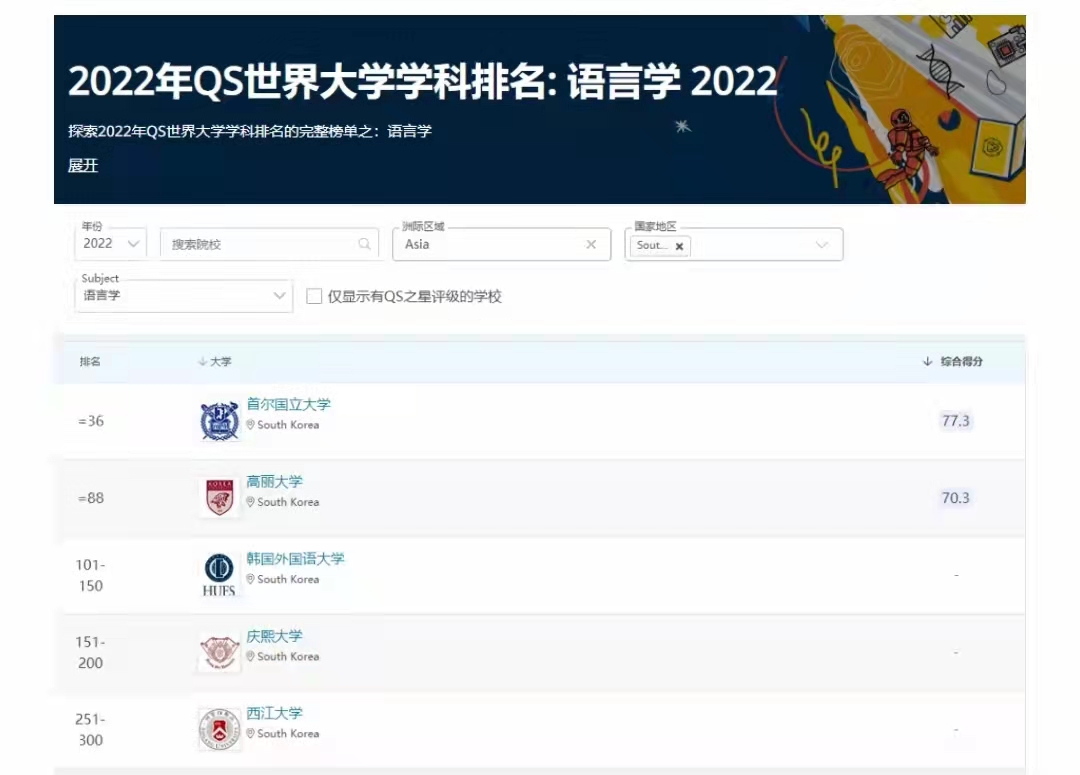Click the 展开 expand link
1080x775 pixels.
(83, 166)
